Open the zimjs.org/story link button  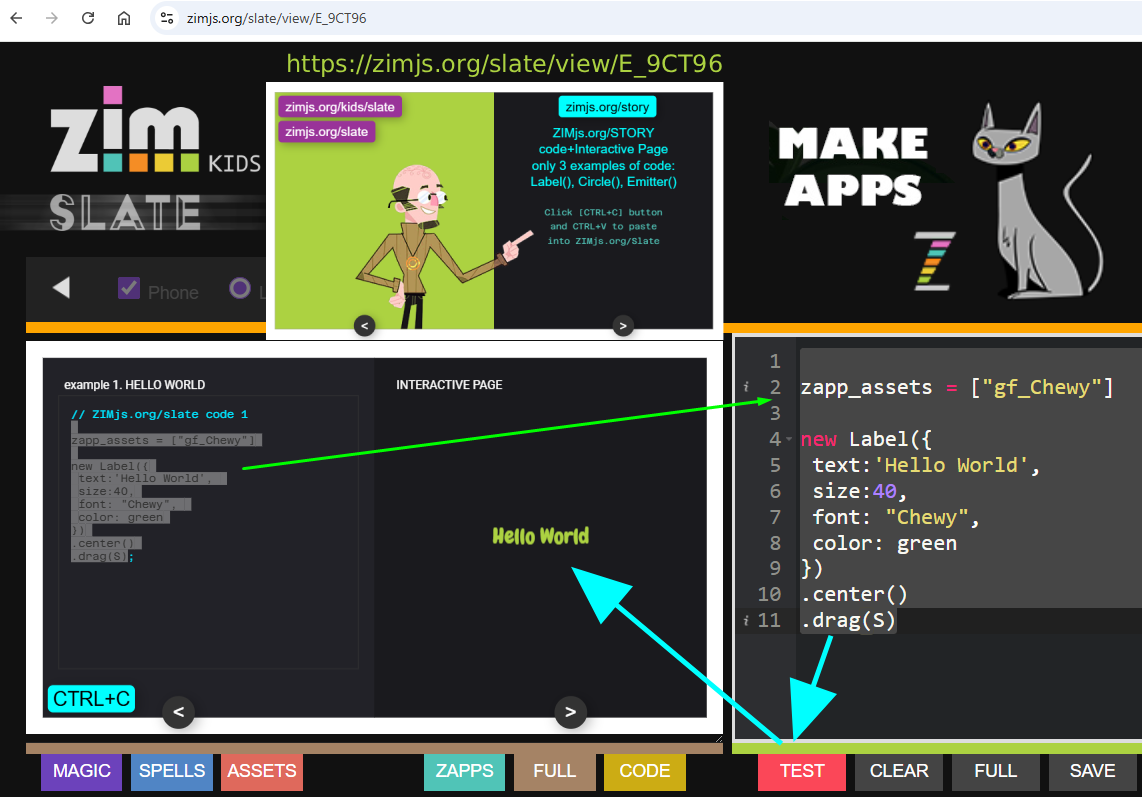tap(607, 107)
